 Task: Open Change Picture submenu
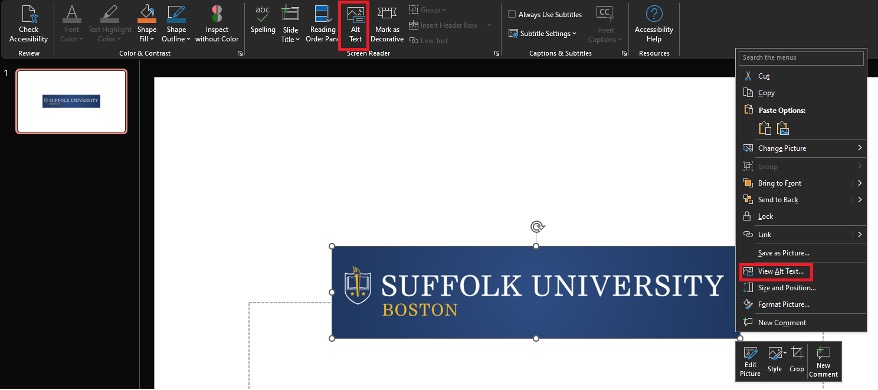click(802, 148)
